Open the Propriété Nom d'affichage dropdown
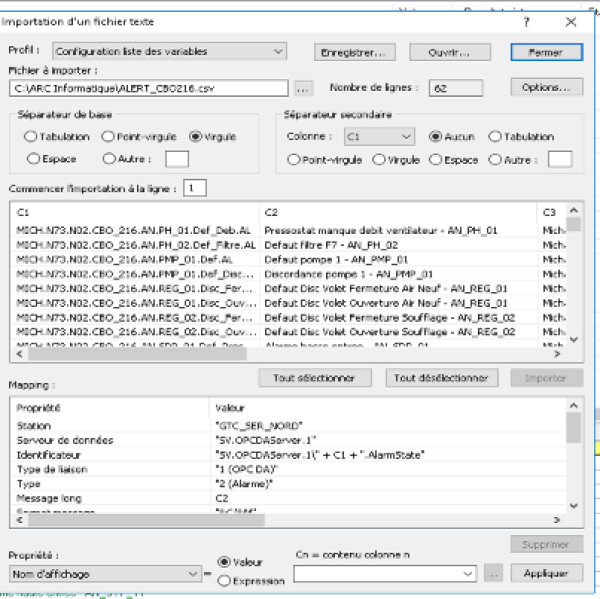 (191, 574)
